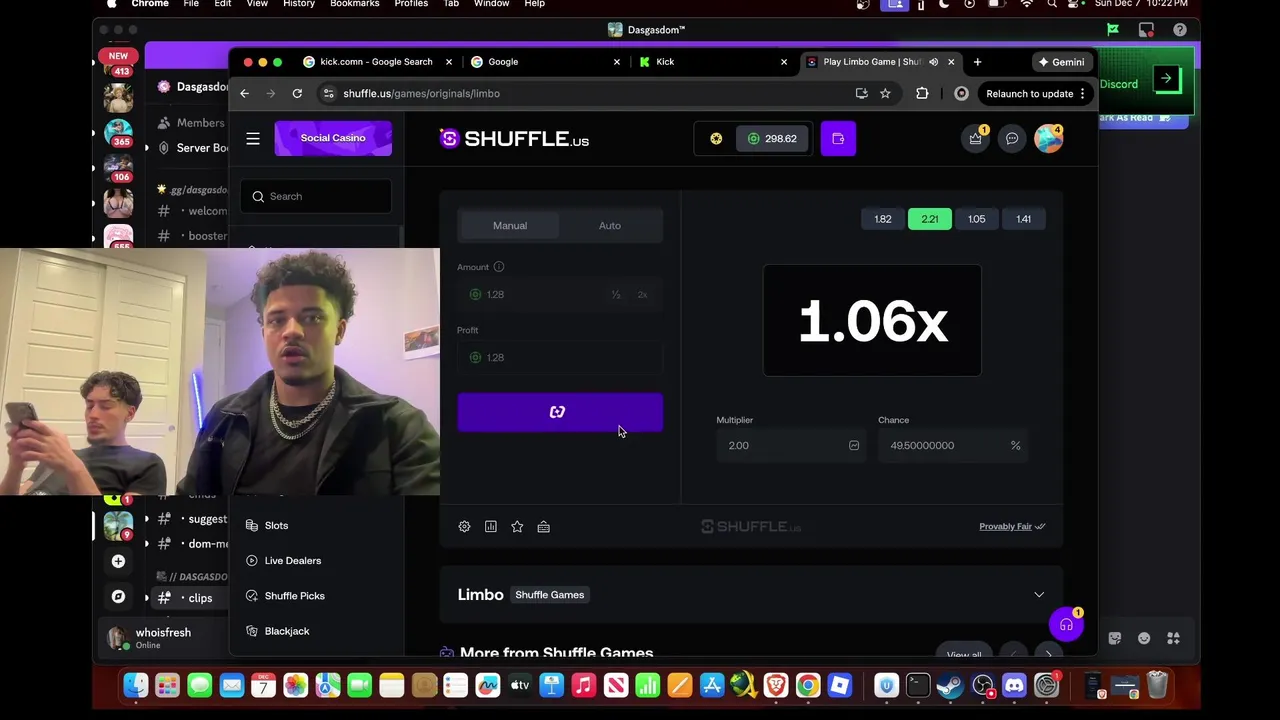
Task: Open the Bookmarks menu in the menu bar
Action: pos(354,4)
